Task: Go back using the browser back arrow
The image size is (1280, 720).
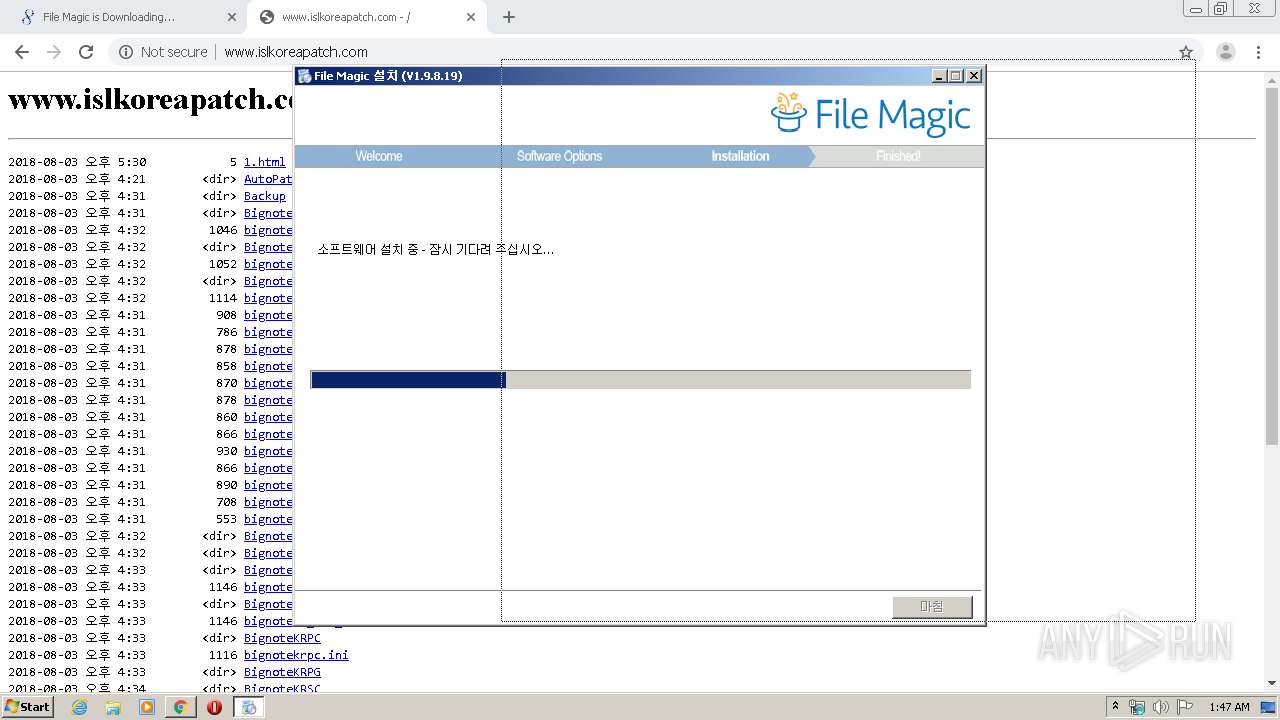Action: [22, 52]
